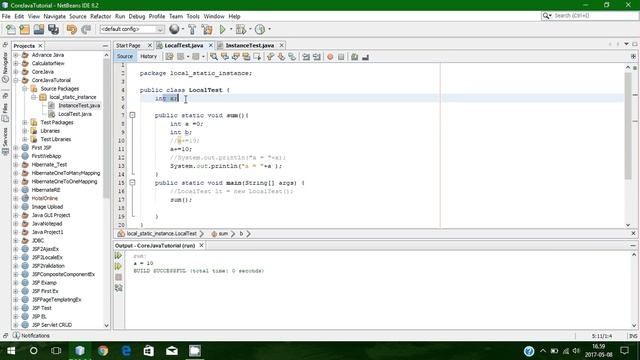
Task: Click the Comment icon in editor toolbar
Action: tap(354, 57)
